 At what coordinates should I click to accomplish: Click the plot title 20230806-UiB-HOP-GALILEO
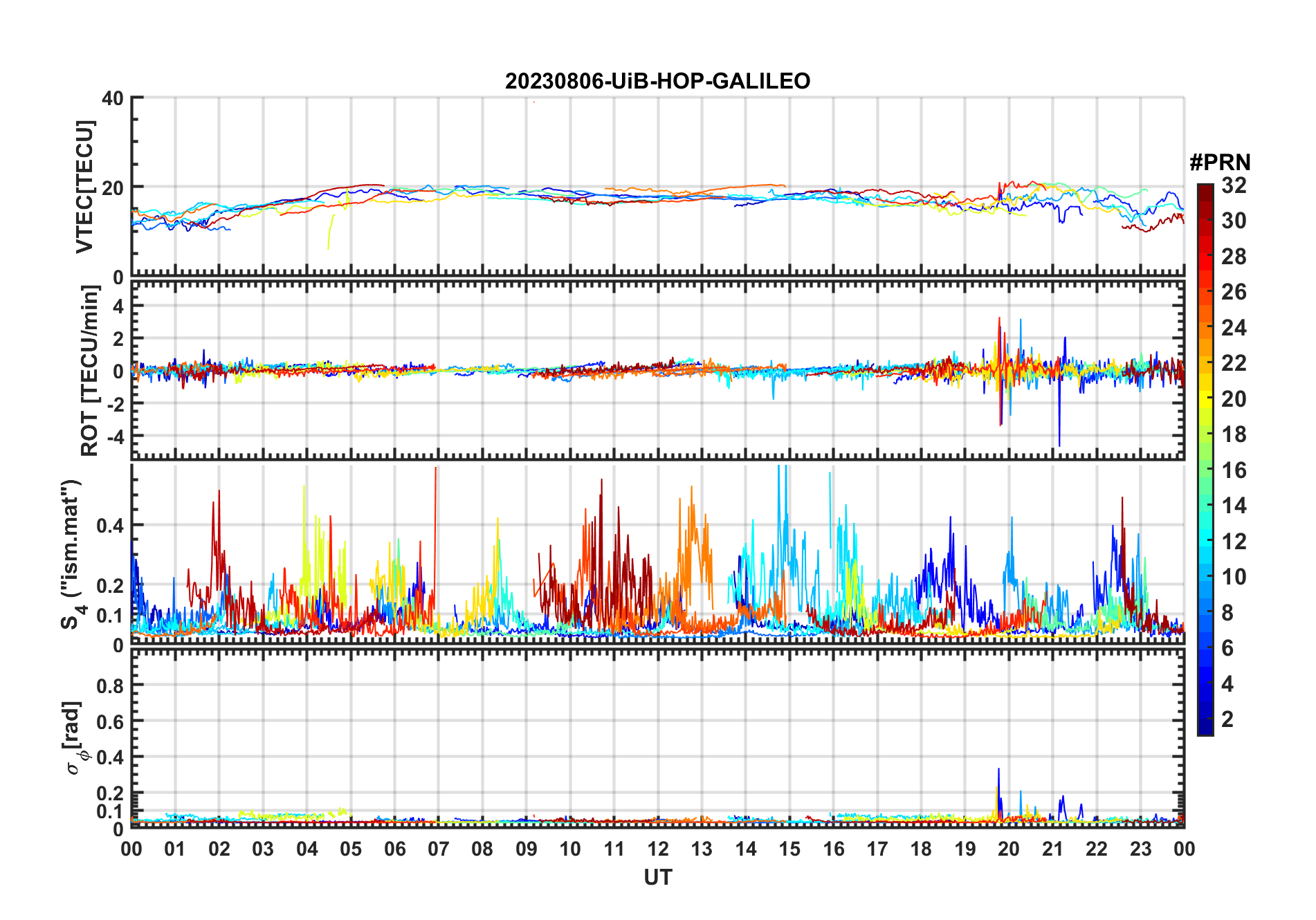click(x=657, y=82)
